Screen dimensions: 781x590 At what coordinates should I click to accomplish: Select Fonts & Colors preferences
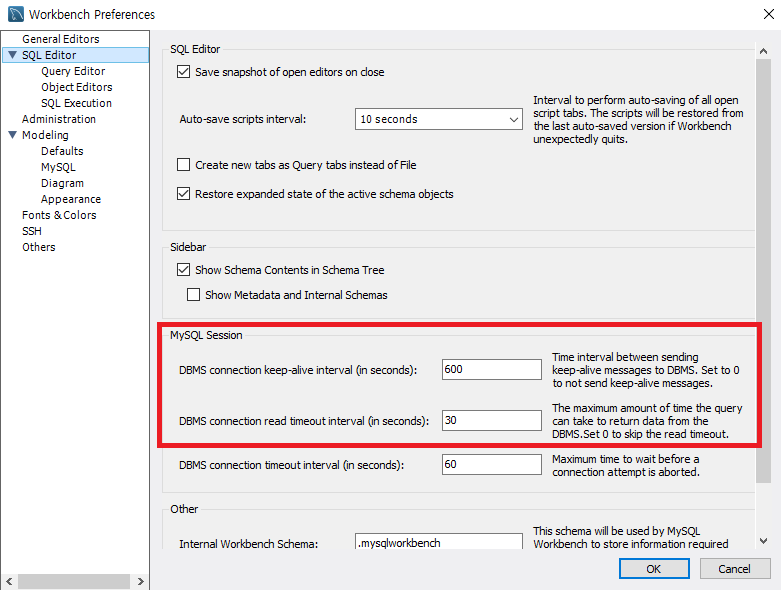(x=59, y=215)
